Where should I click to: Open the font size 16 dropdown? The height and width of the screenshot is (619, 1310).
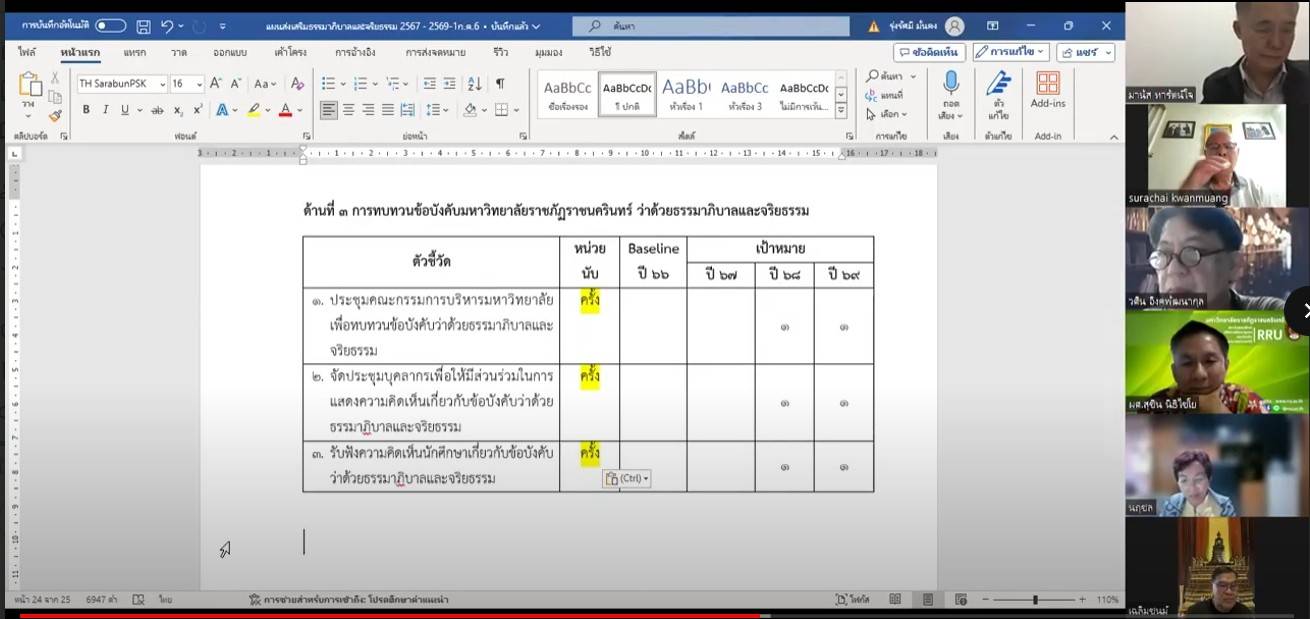[x=199, y=84]
